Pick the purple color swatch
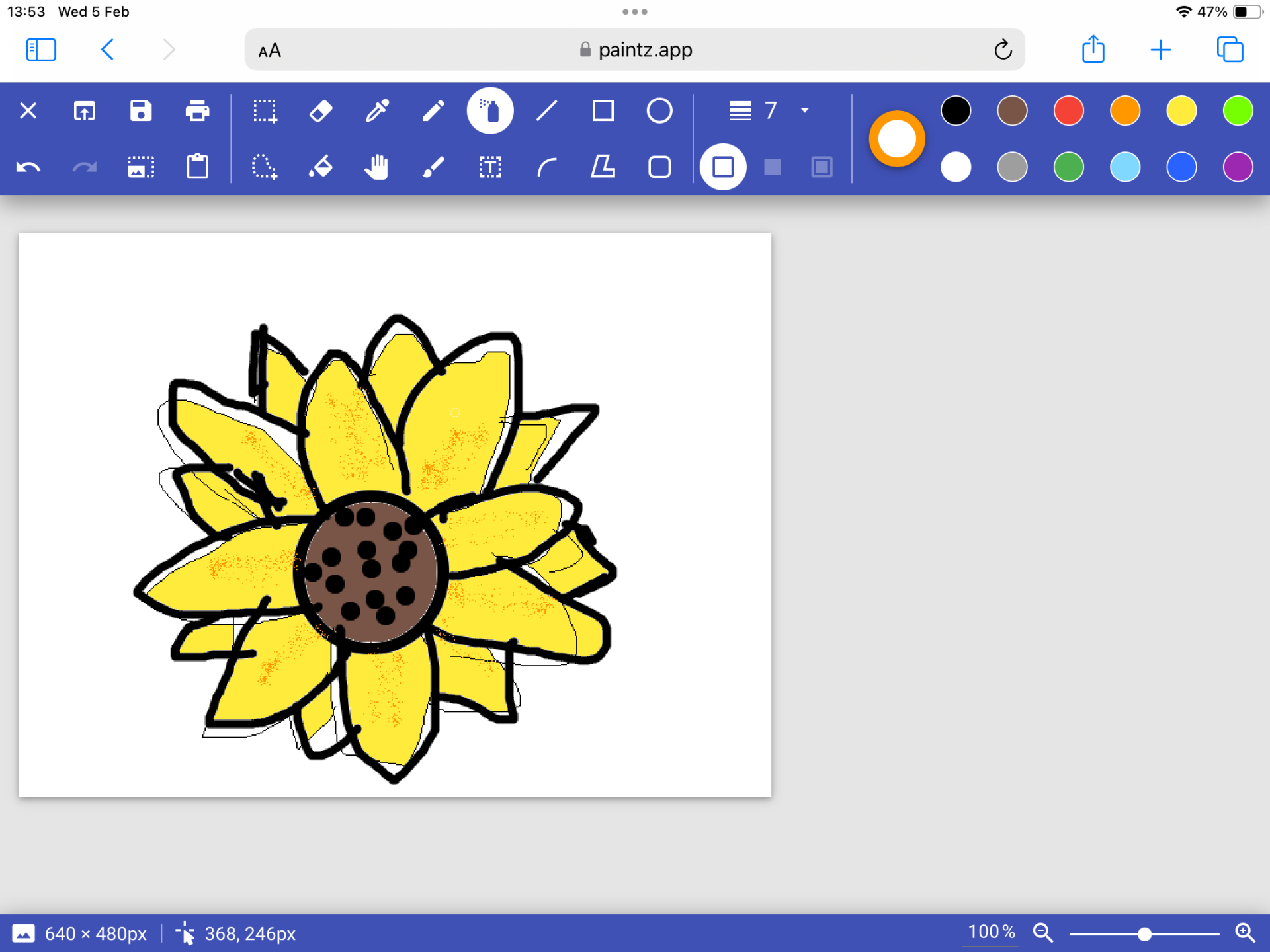The height and width of the screenshot is (952, 1270). point(1237,167)
